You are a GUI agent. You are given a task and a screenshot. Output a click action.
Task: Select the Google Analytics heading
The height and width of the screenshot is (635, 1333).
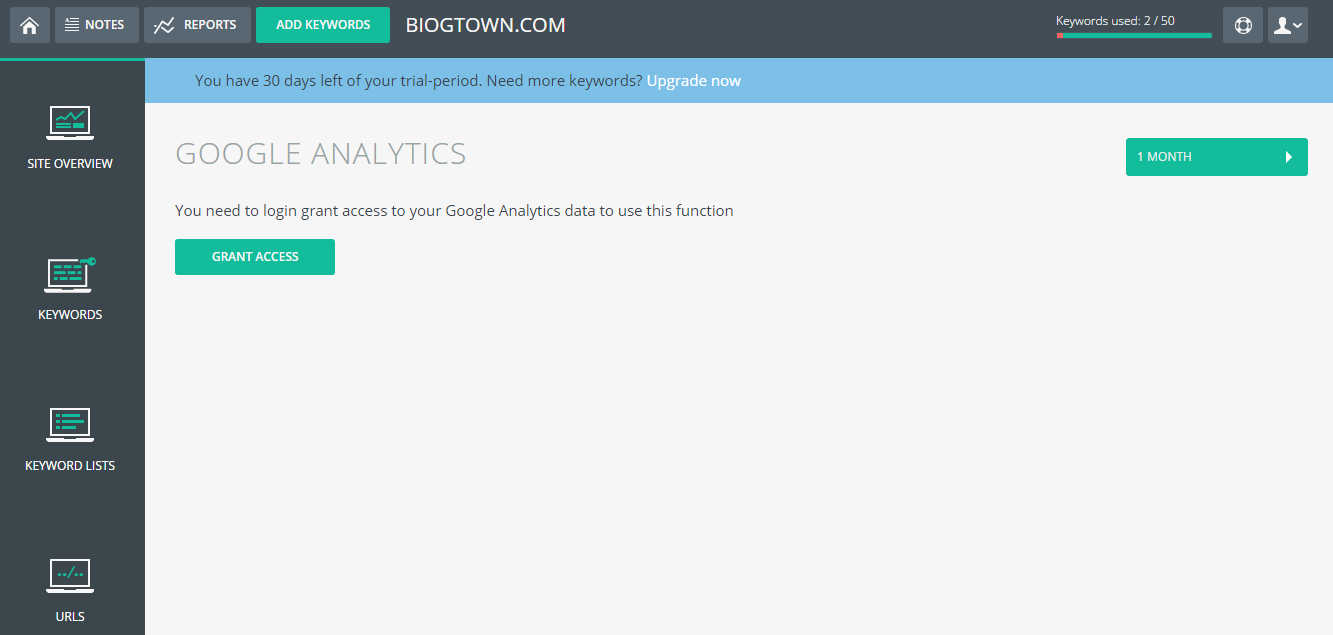click(321, 154)
